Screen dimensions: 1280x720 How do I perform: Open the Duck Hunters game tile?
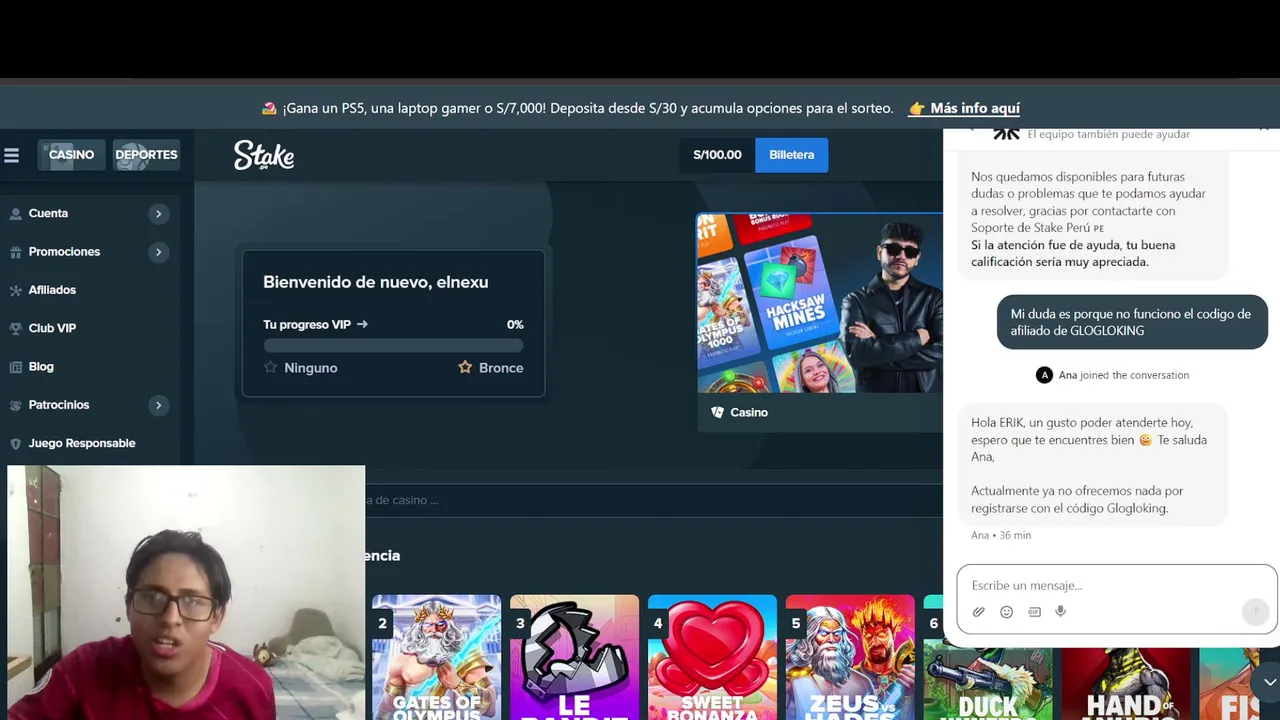[988, 683]
